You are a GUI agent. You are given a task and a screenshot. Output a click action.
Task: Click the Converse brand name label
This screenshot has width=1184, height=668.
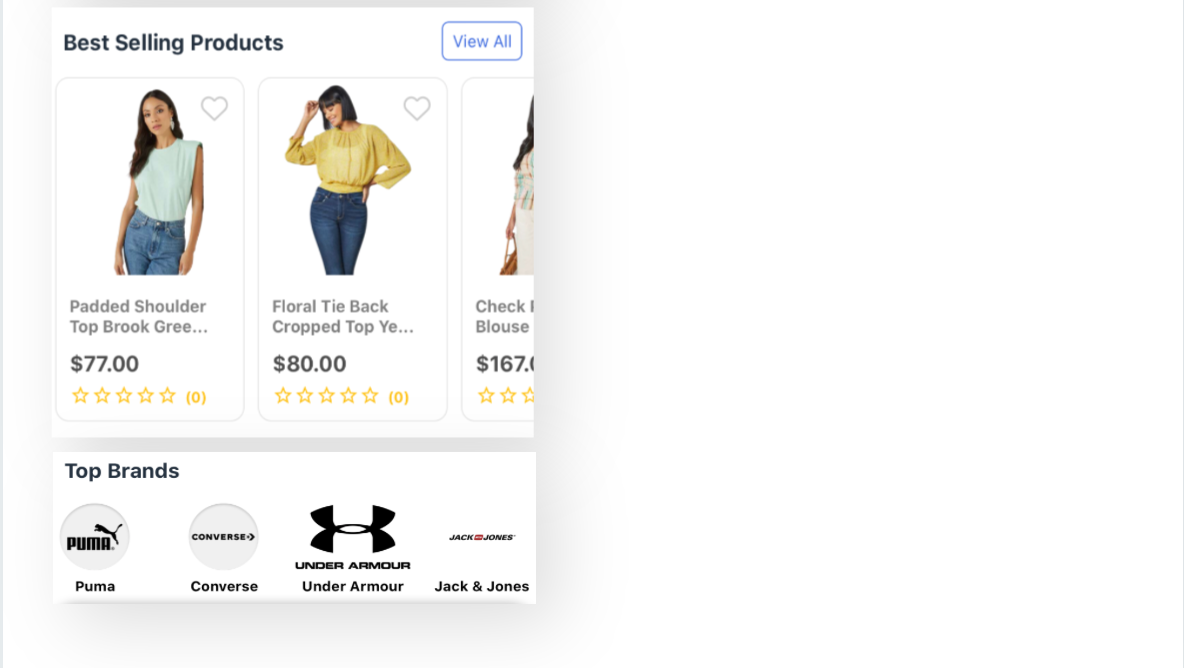tap(224, 586)
